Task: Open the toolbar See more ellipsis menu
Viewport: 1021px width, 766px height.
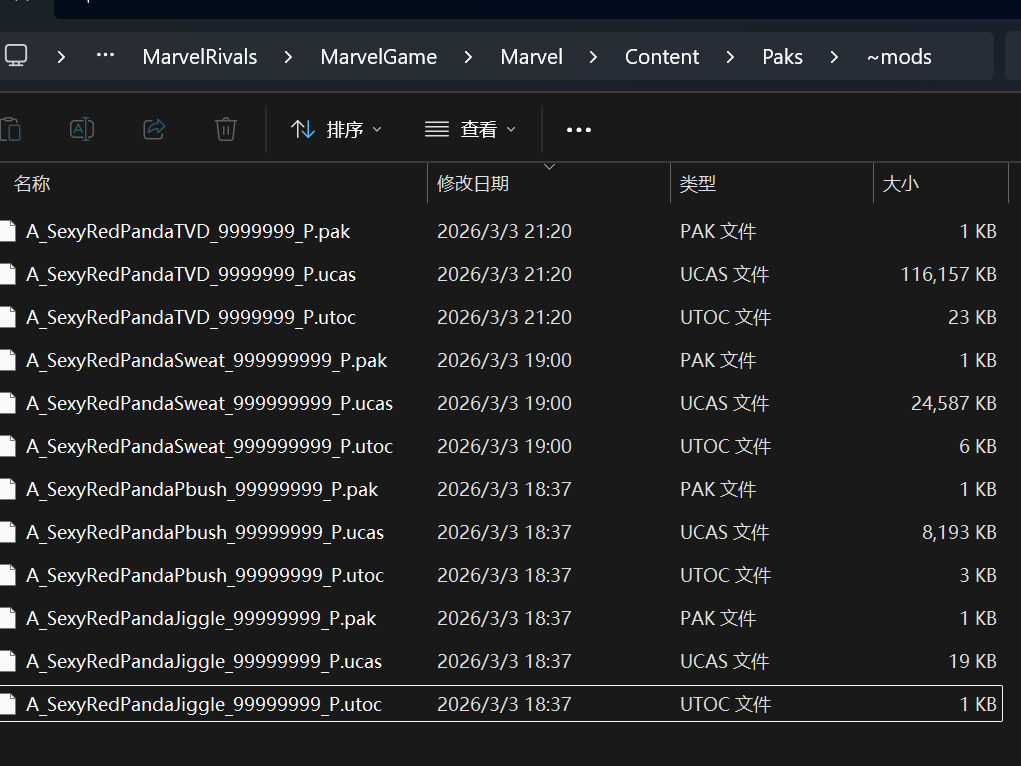Action: click(579, 130)
